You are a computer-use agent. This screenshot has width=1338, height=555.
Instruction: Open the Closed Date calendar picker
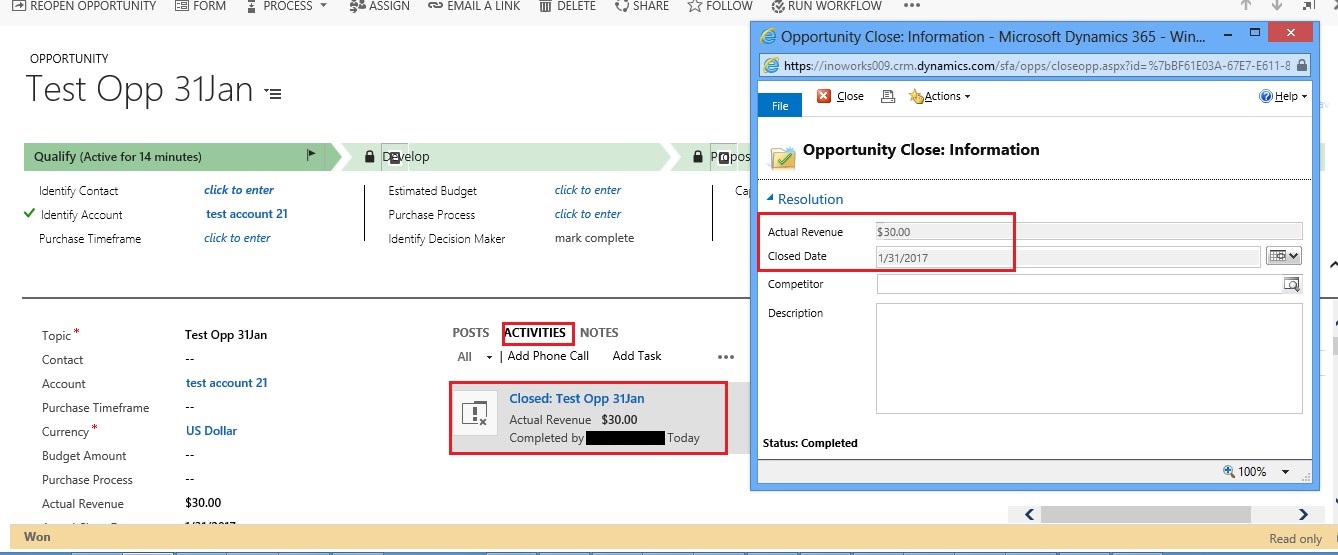point(1283,256)
